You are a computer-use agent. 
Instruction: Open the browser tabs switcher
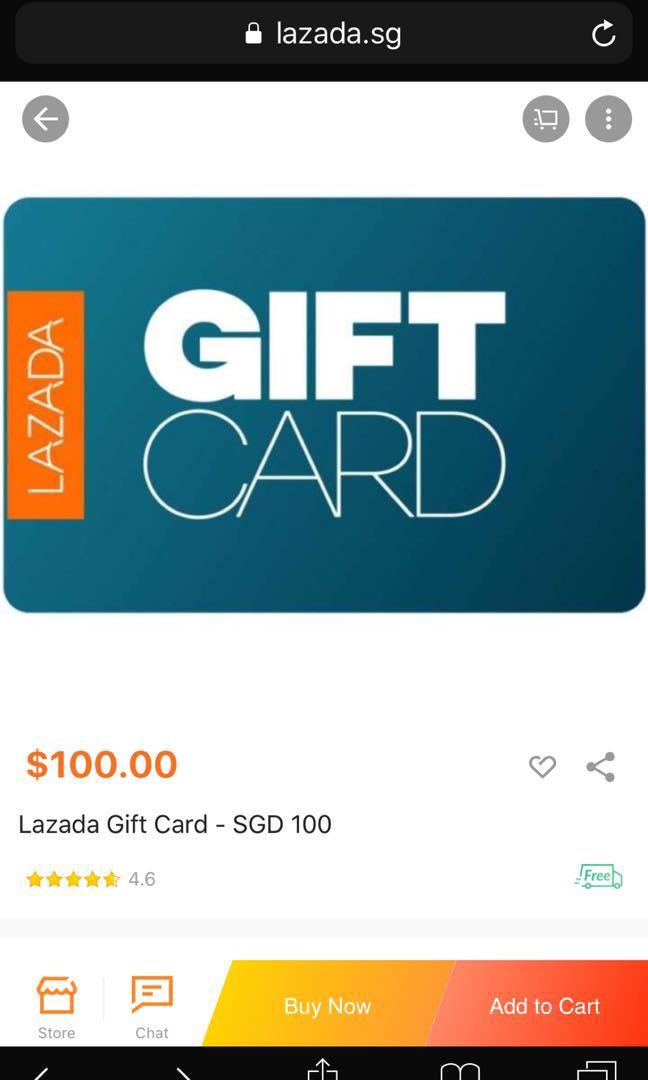coord(596,1070)
